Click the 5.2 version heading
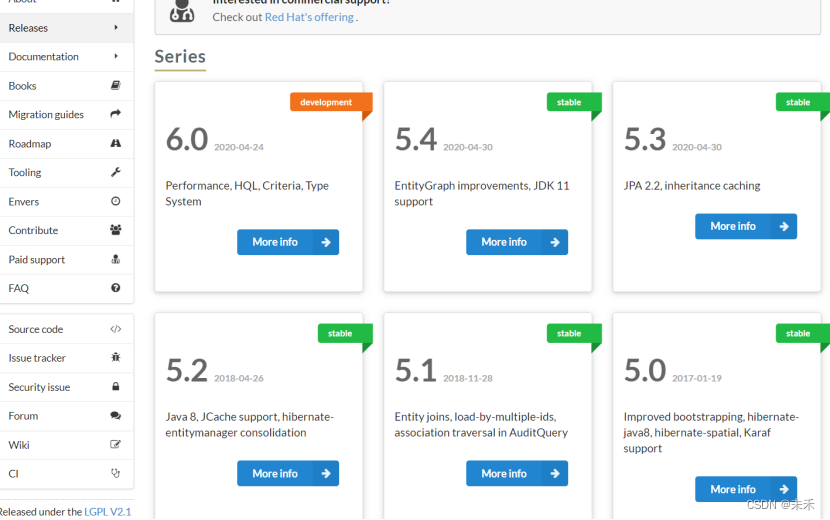The height and width of the screenshot is (520, 830). point(187,370)
